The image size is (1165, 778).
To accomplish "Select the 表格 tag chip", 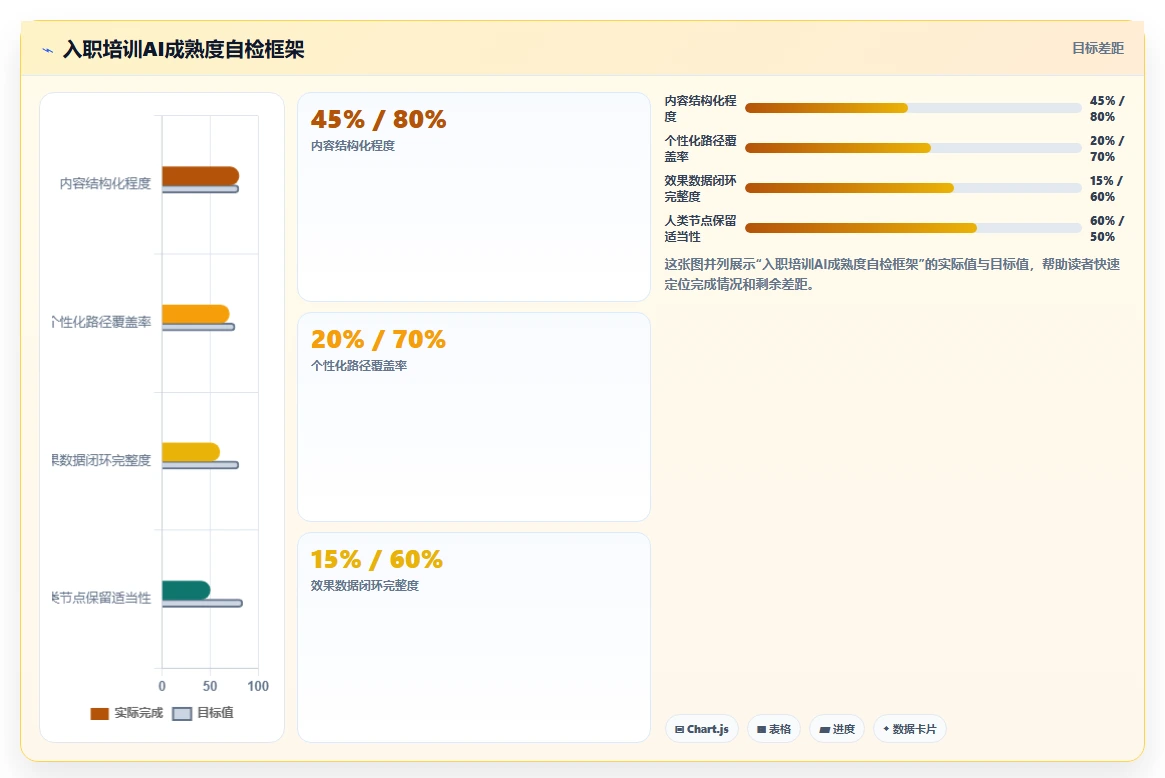I will 773,729.
